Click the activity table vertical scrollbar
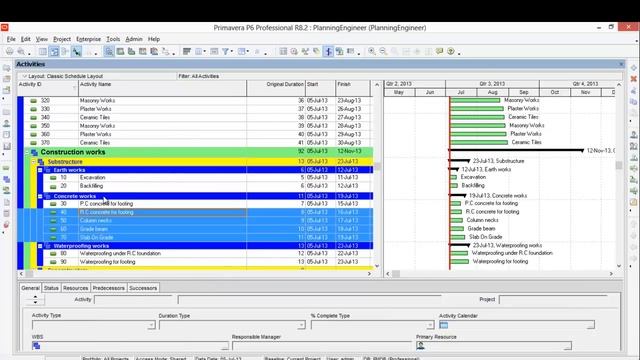Image resolution: width=640 pixels, height=360 pixels. pyautogui.click(x=377, y=175)
